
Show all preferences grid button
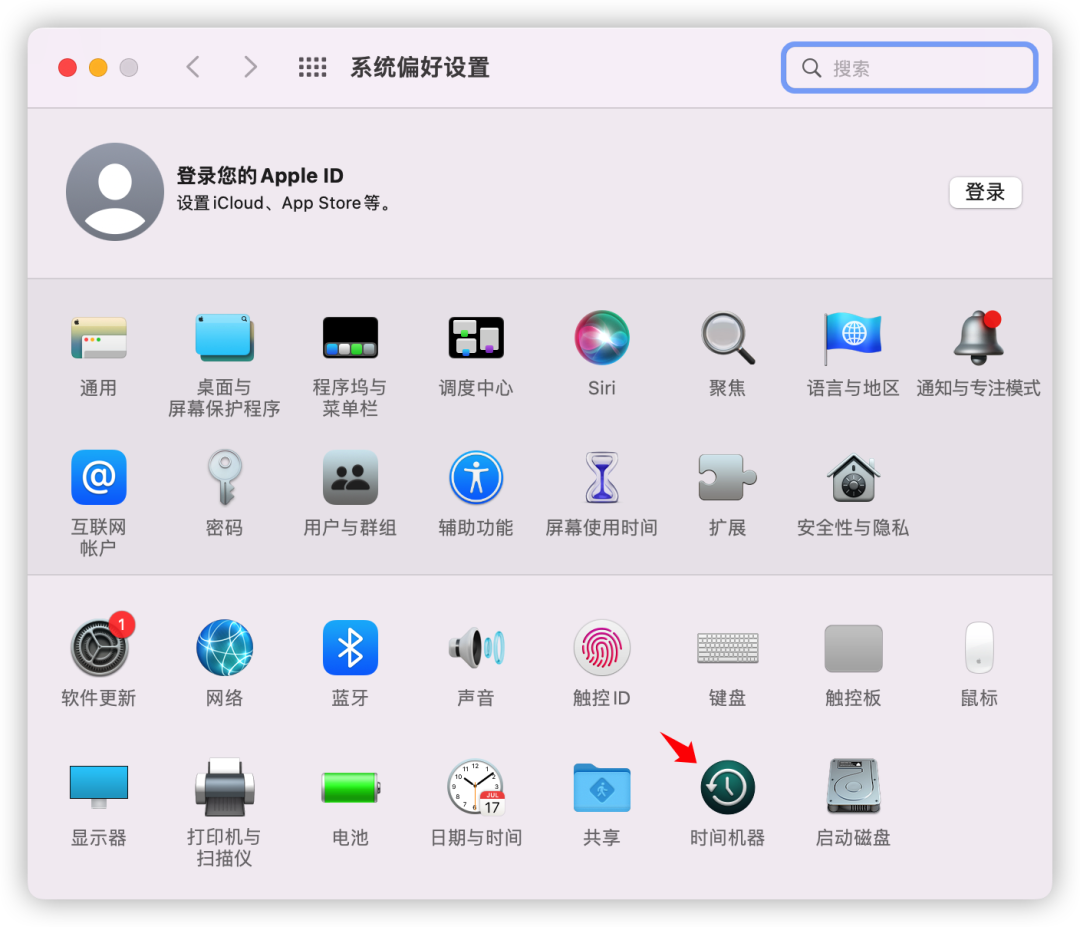coord(313,67)
